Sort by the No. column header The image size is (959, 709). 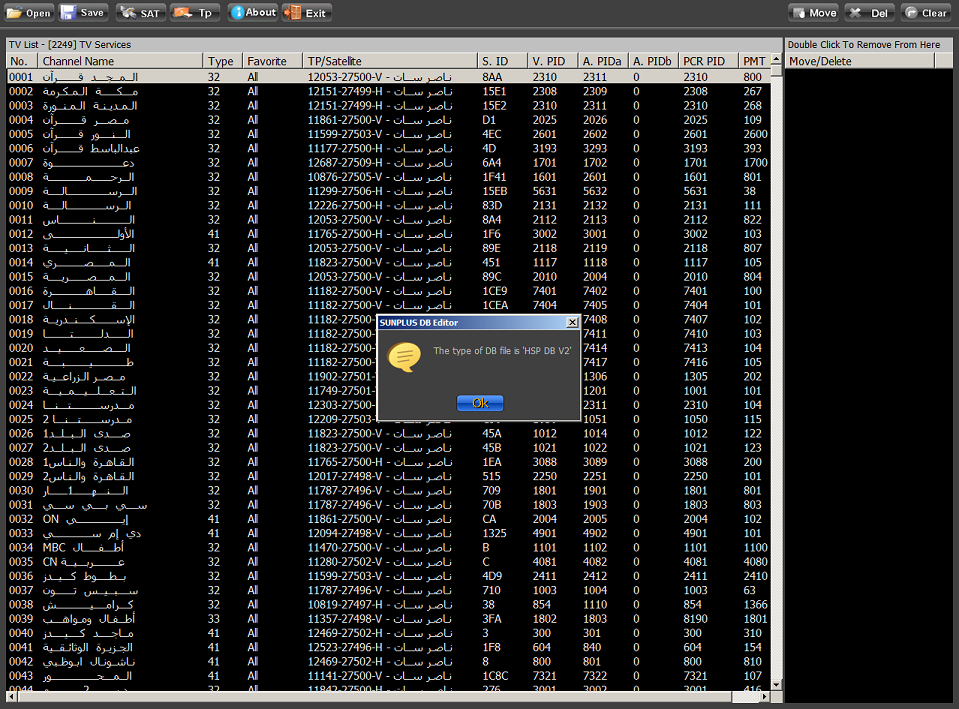coord(22,61)
